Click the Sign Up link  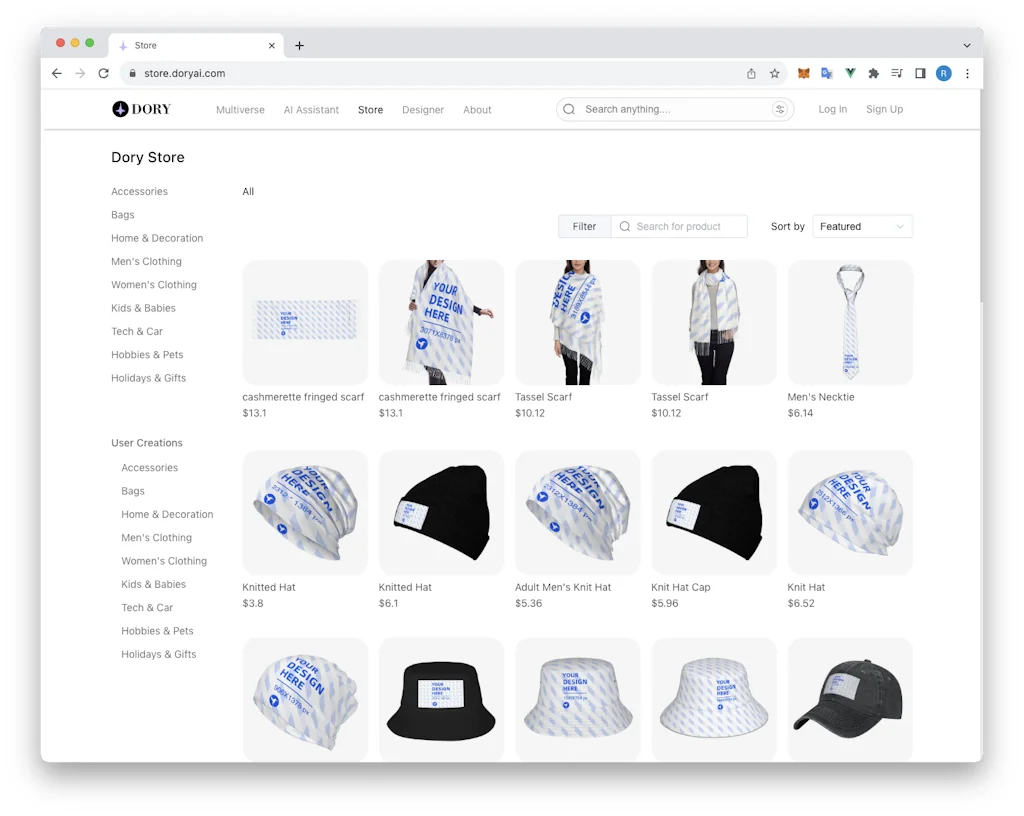(884, 110)
